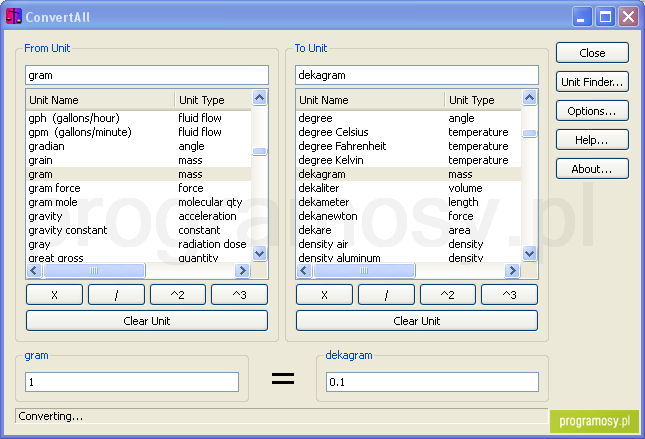Click the To list Unit Type column header

[x=483, y=100]
